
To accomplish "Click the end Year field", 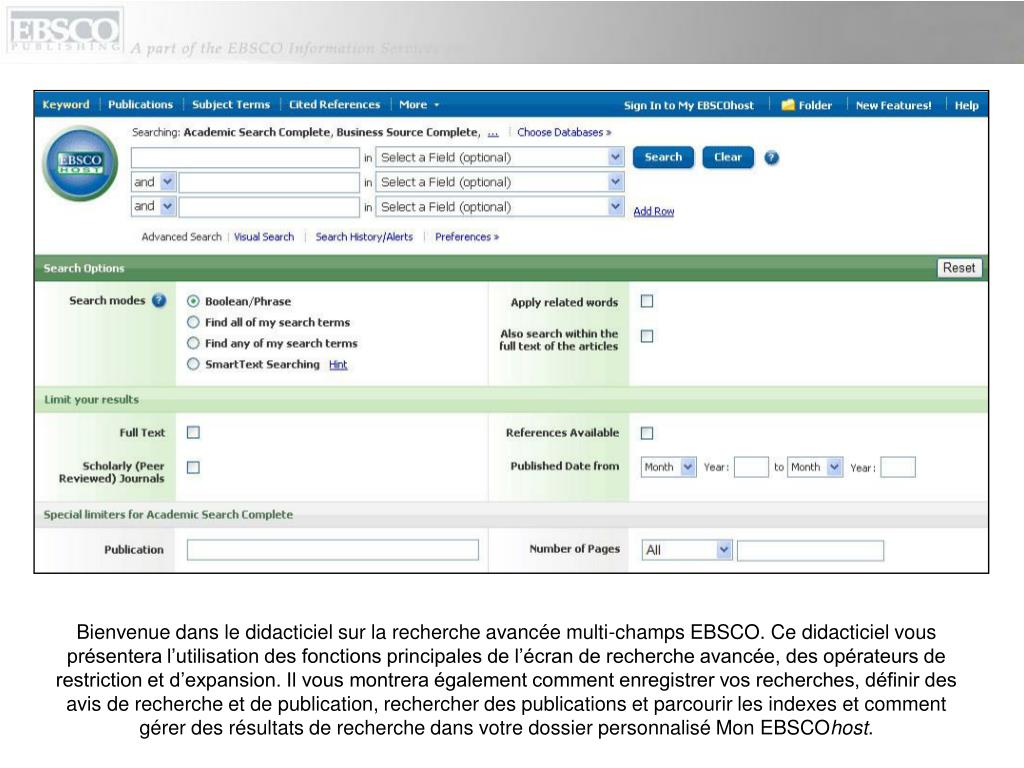I will (898, 467).
